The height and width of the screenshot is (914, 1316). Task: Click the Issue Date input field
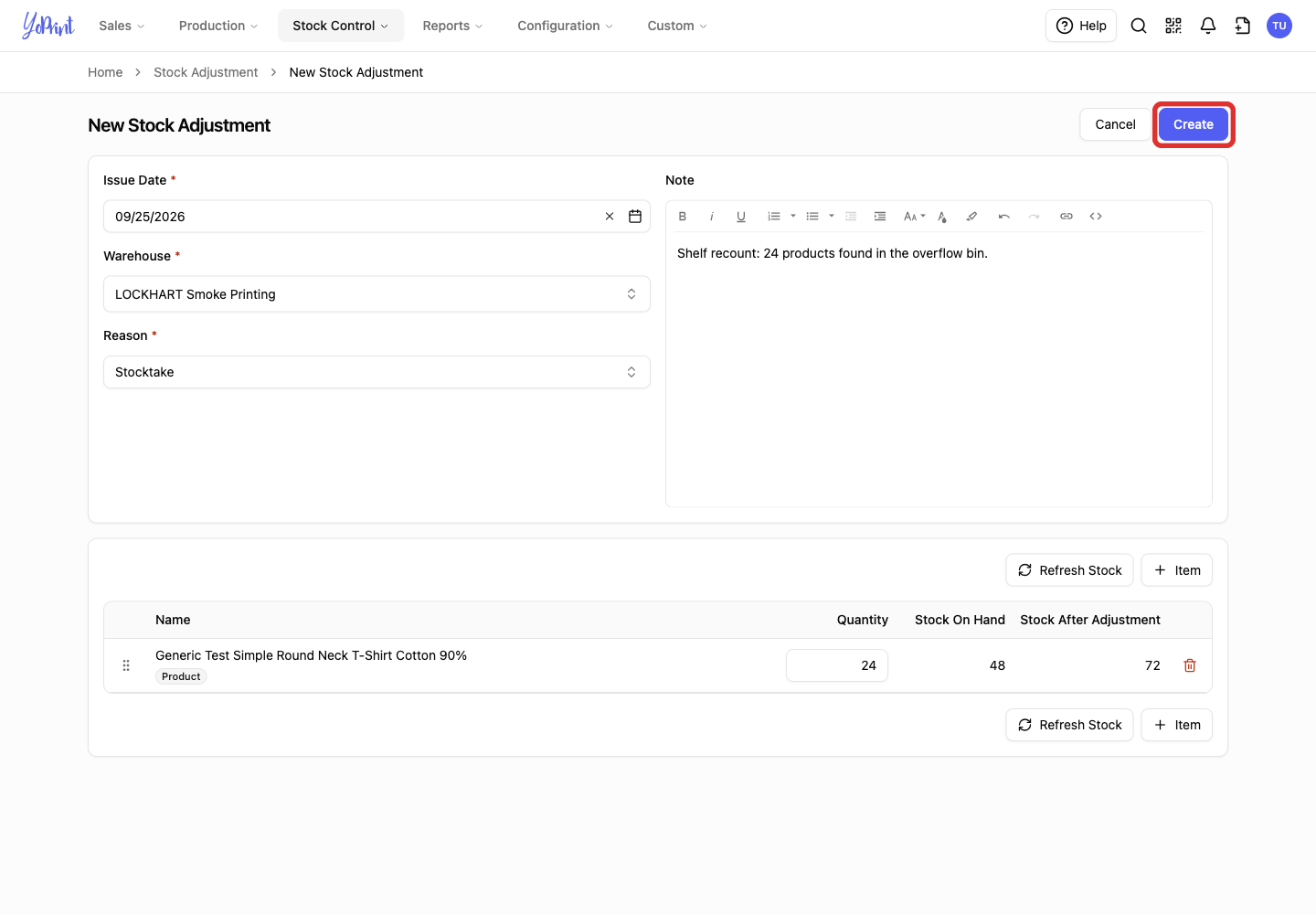[x=377, y=217]
